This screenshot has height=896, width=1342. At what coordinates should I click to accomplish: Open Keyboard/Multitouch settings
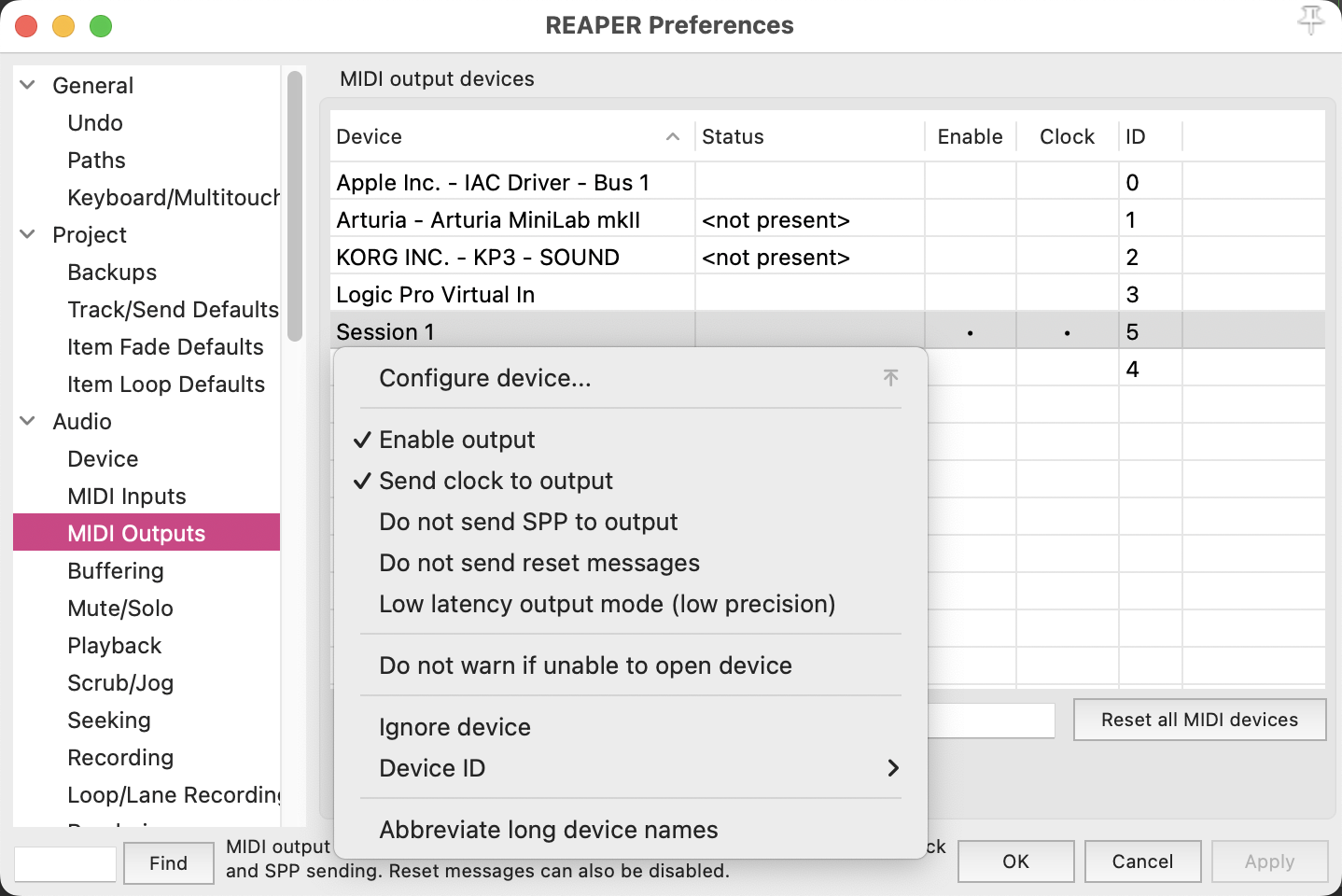tap(174, 197)
